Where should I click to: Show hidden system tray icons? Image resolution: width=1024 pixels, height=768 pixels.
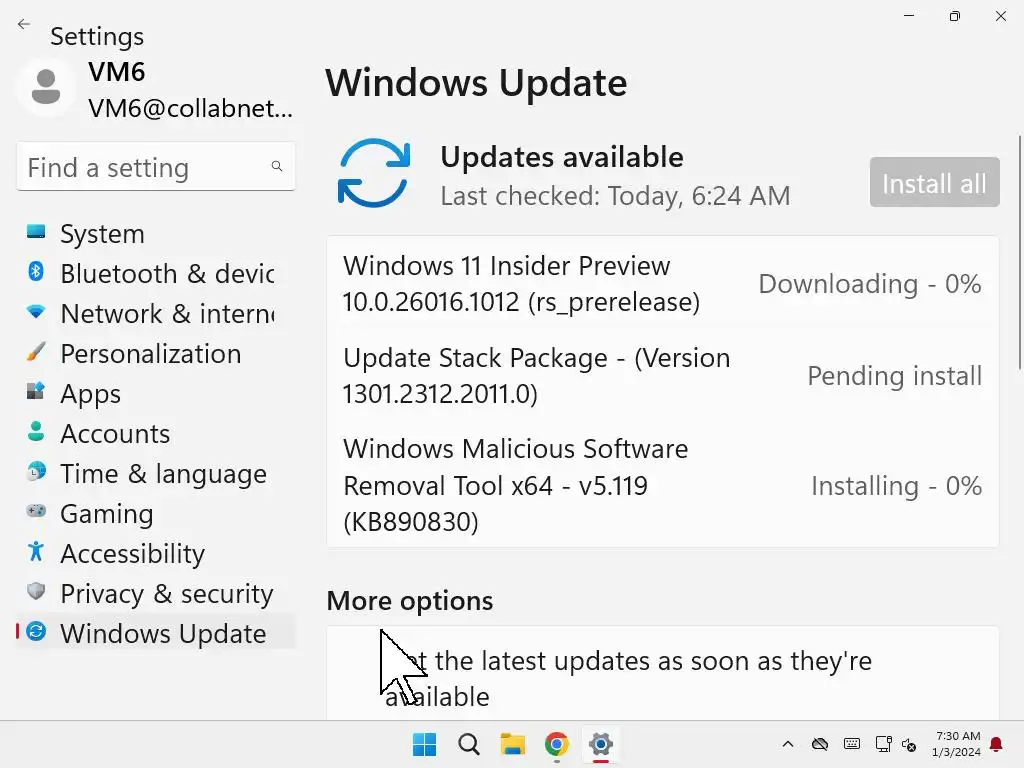click(x=788, y=744)
